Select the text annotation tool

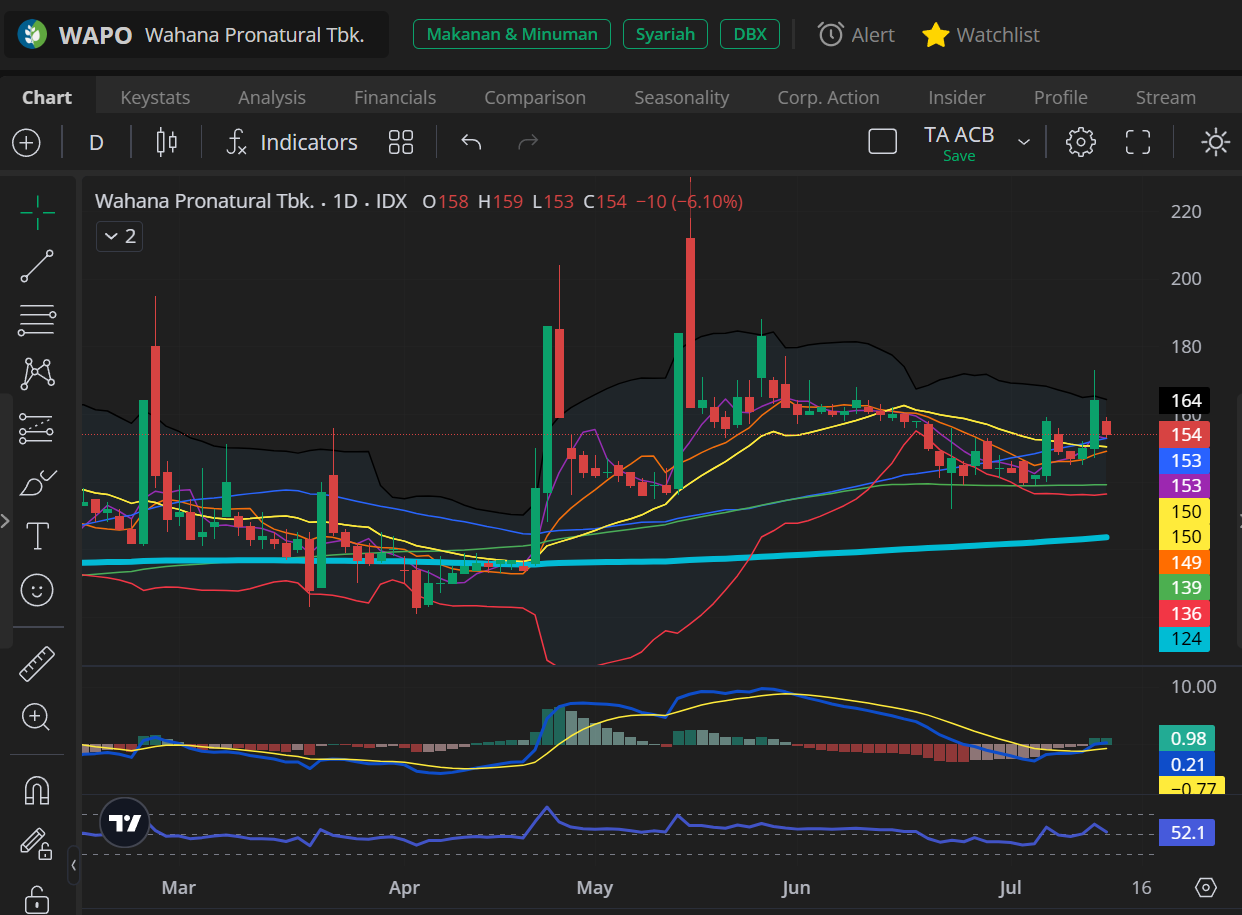[37, 536]
